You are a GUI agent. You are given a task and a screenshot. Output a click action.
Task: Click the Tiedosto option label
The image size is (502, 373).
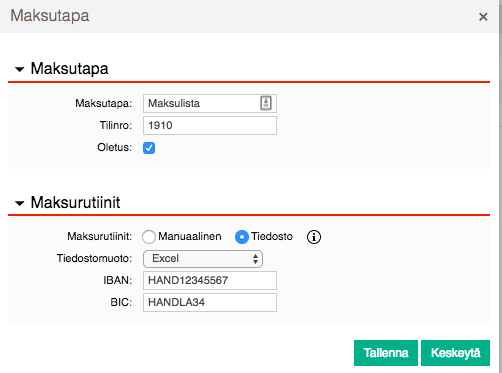point(272,236)
